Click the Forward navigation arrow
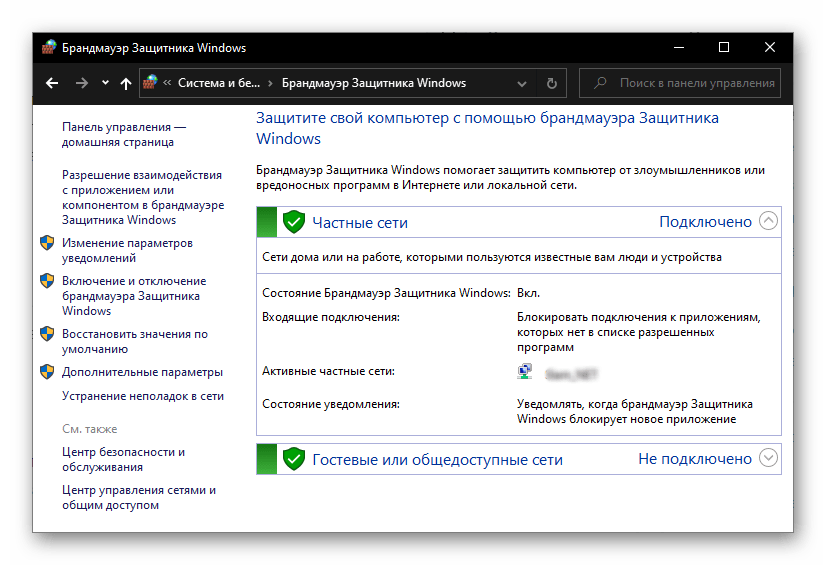The image size is (826, 565). (x=82, y=83)
